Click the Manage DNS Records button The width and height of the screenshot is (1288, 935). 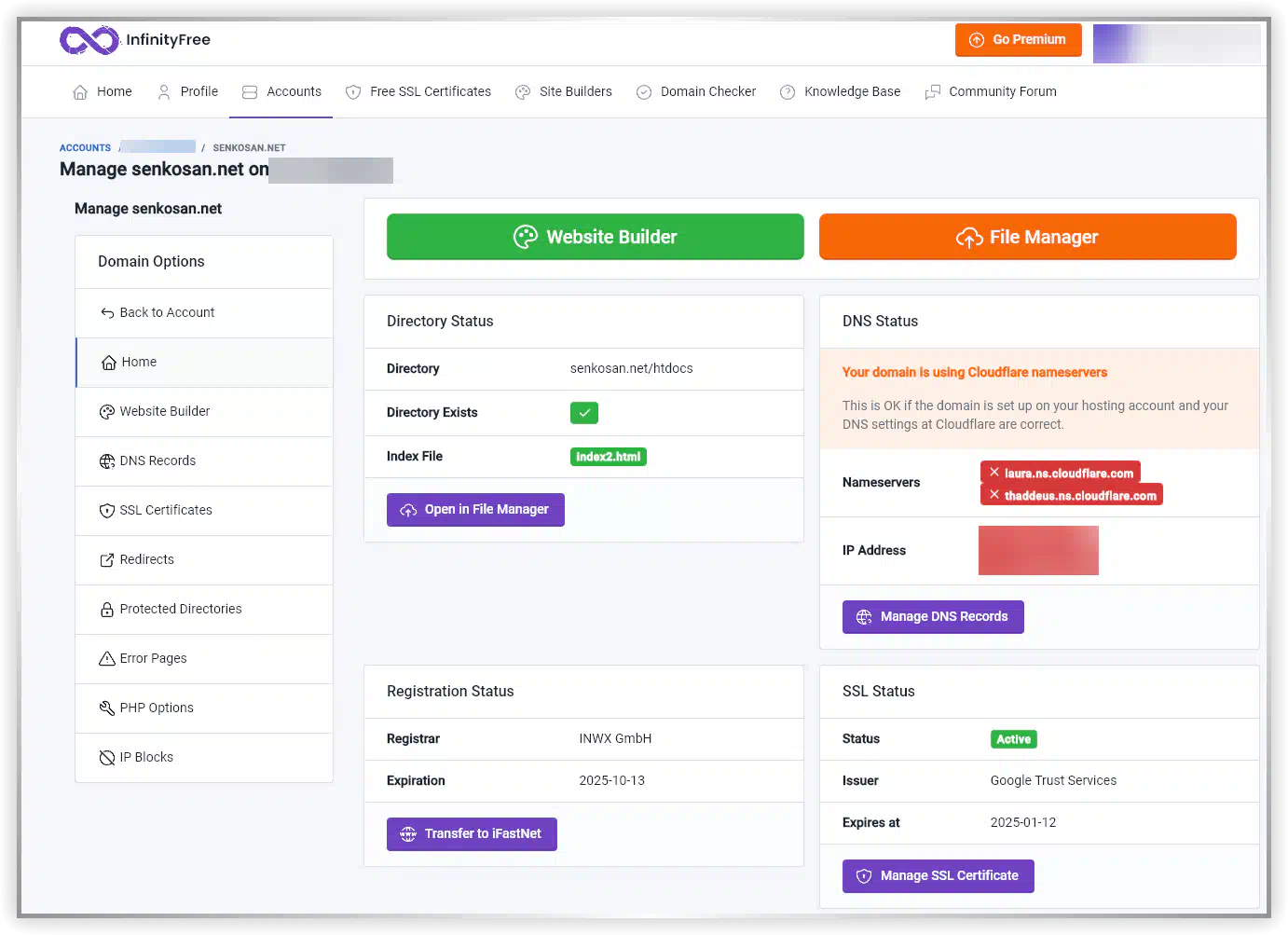[933, 617]
